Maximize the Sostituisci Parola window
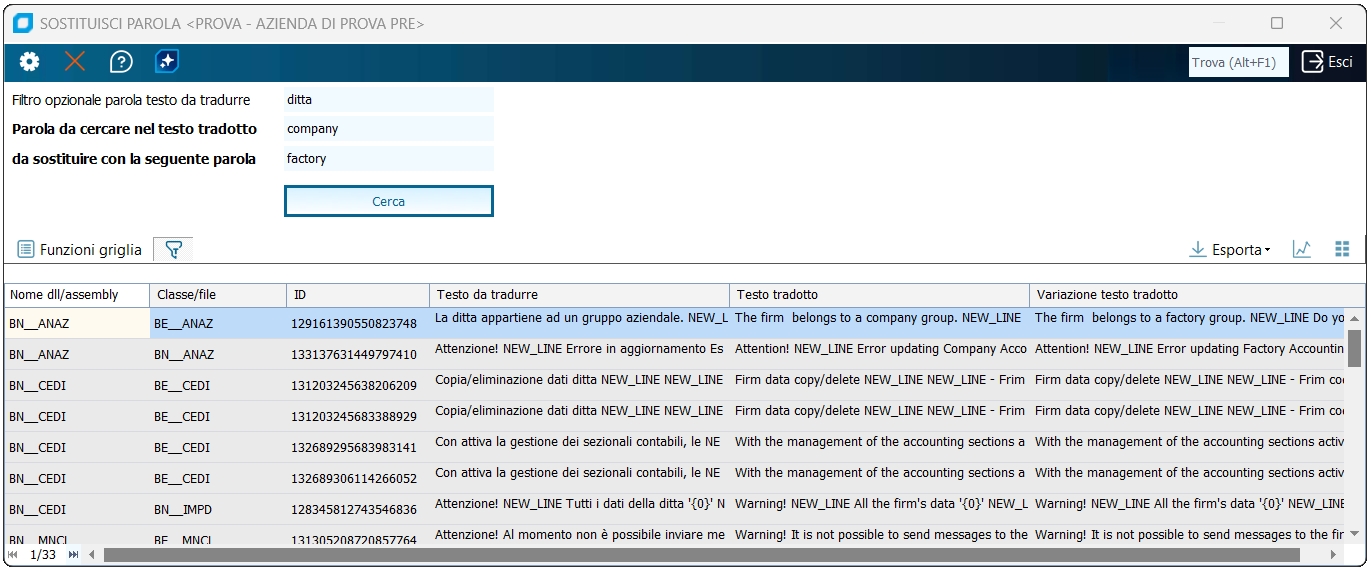 pyautogui.click(x=1277, y=23)
